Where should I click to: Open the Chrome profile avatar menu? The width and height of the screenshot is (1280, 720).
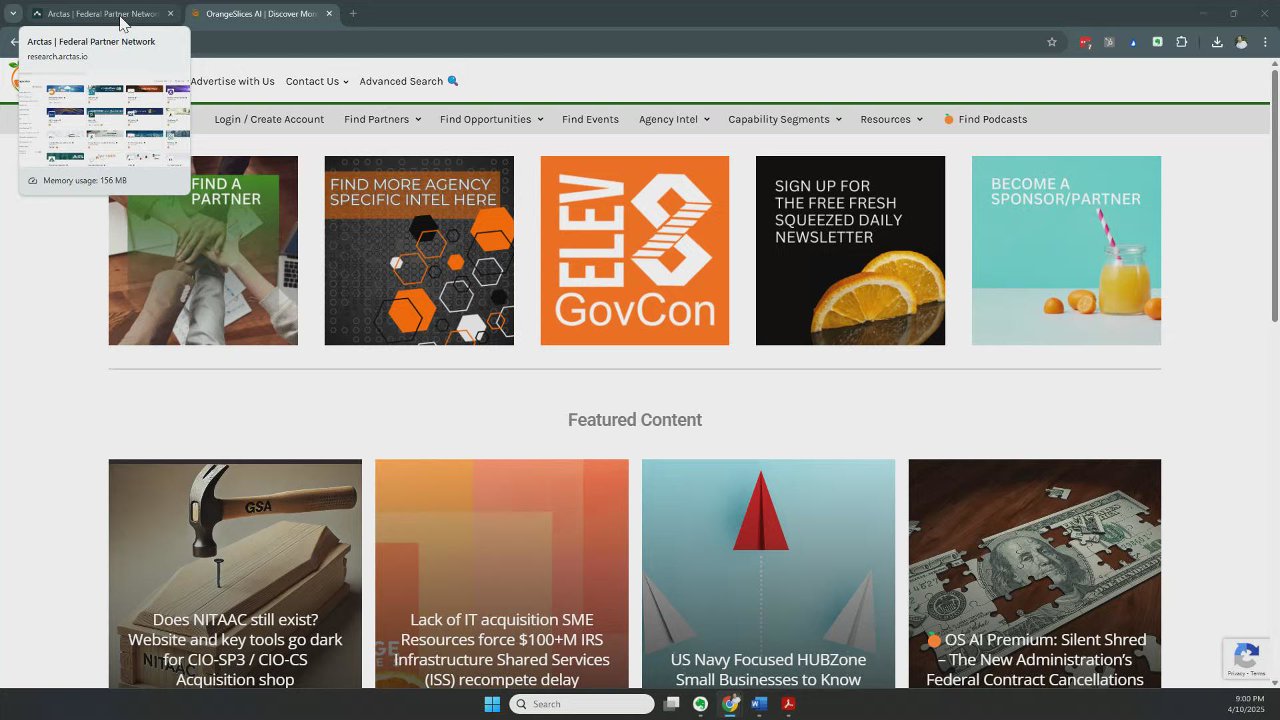tap(1242, 42)
